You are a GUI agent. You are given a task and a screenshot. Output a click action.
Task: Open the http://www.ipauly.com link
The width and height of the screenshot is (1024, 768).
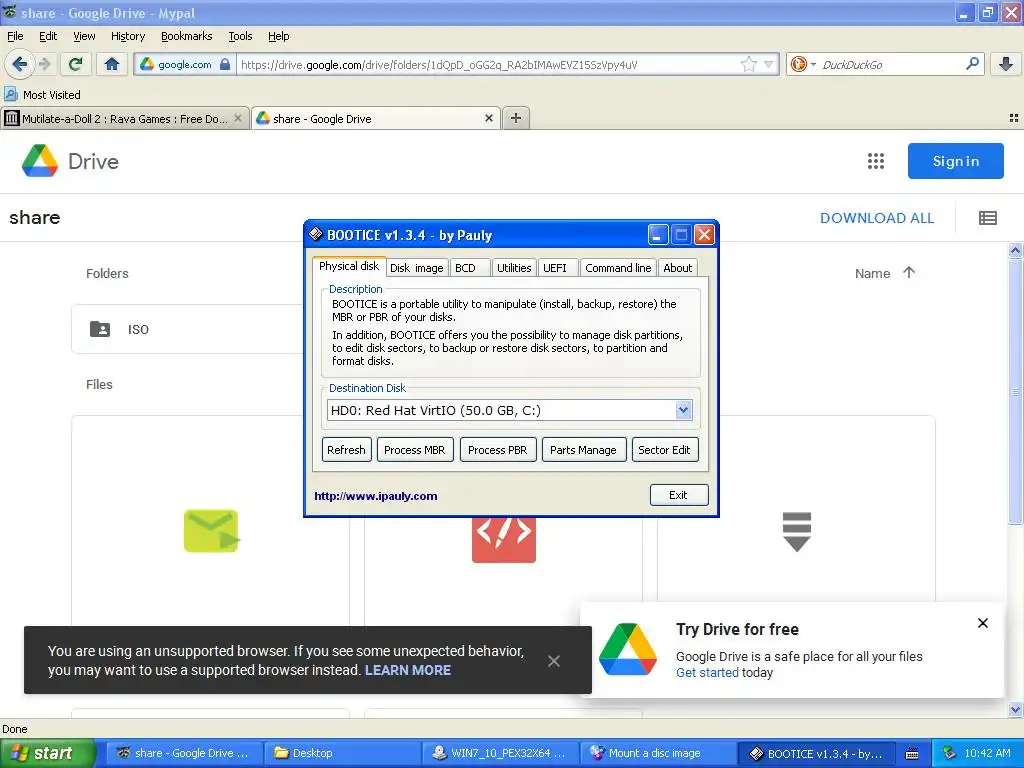point(376,496)
